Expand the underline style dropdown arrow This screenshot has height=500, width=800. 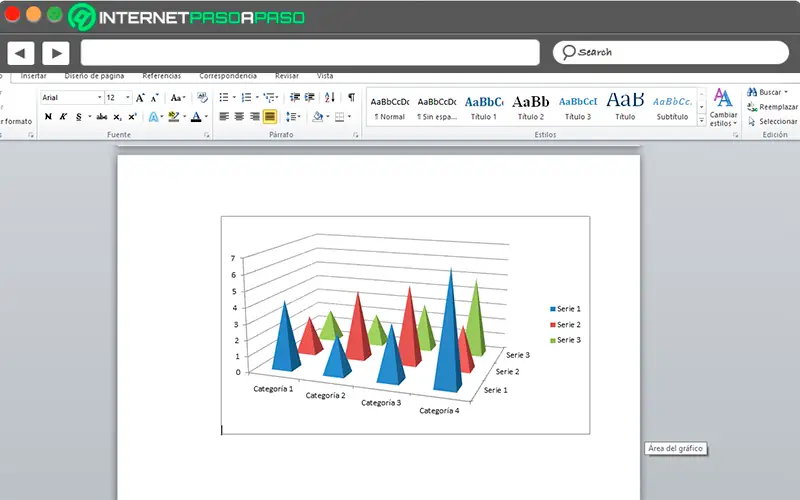[90, 117]
